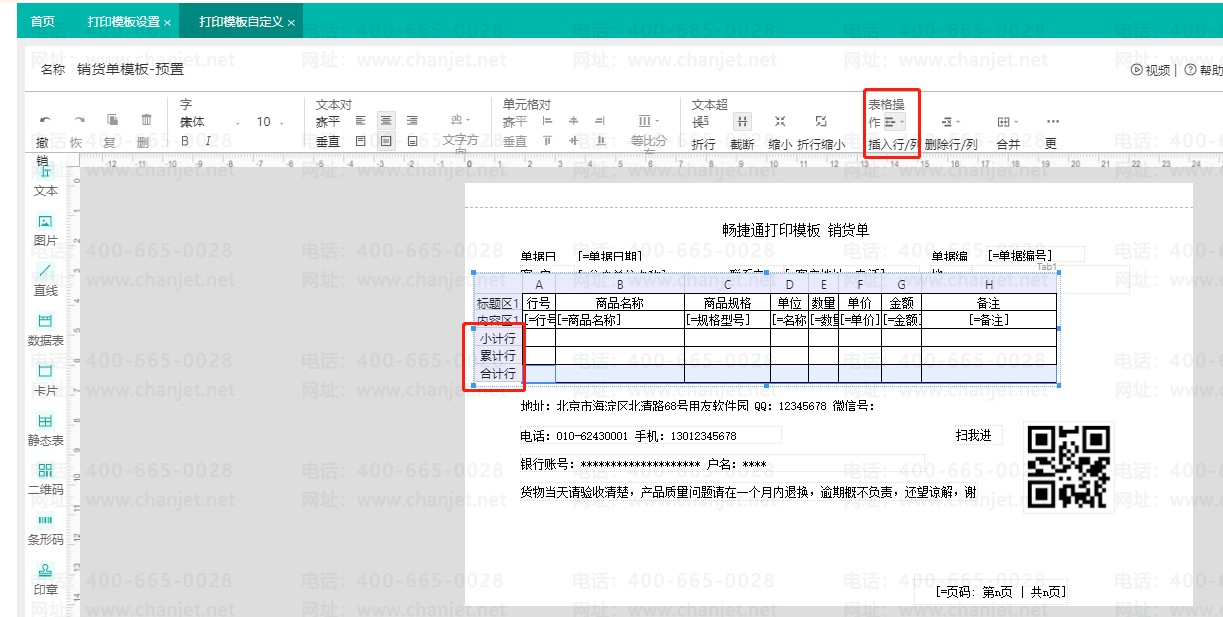Select the 静态表 static table tool
Viewport: 1223px width, 617px height.
tap(45, 430)
